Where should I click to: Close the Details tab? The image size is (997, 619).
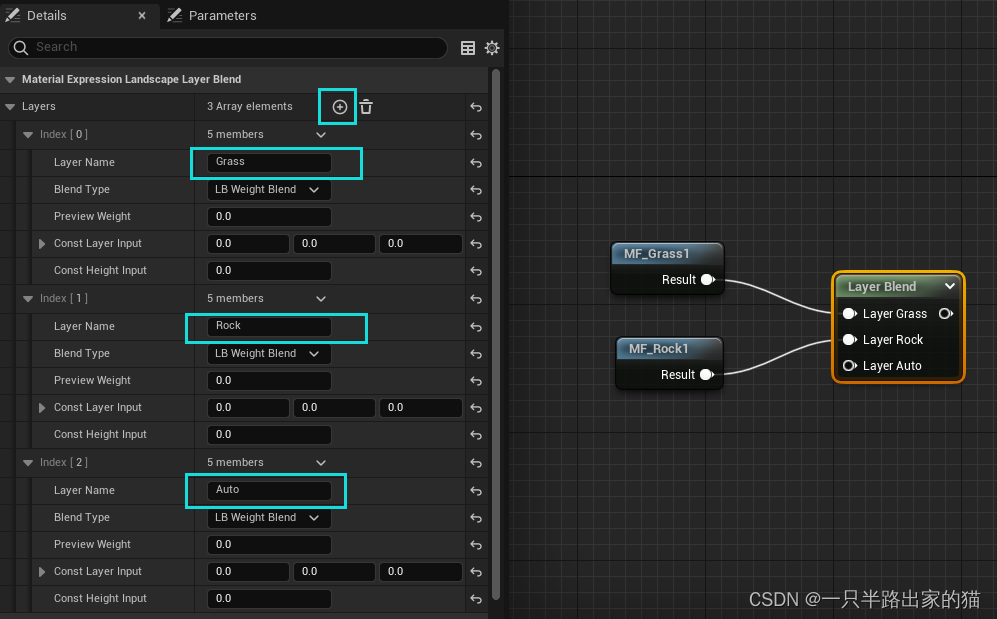(x=142, y=15)
